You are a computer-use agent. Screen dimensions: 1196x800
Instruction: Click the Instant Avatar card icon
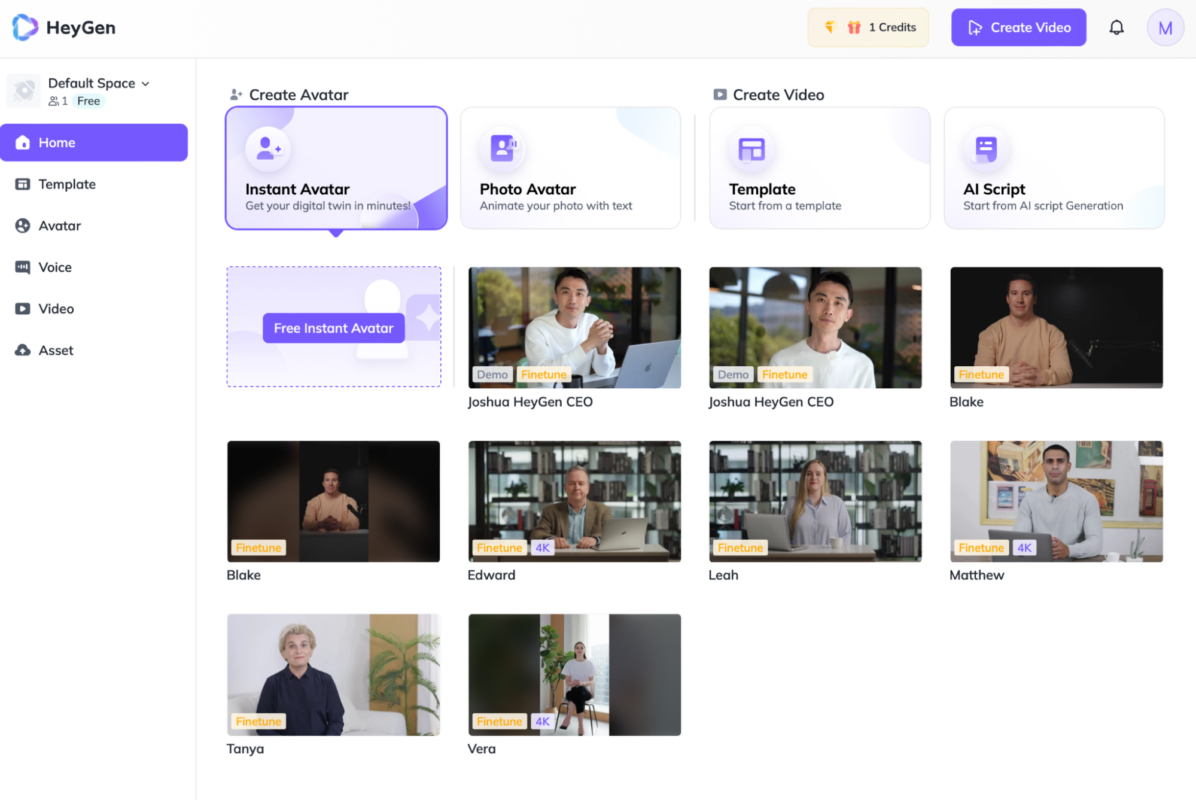click(268, 149)
